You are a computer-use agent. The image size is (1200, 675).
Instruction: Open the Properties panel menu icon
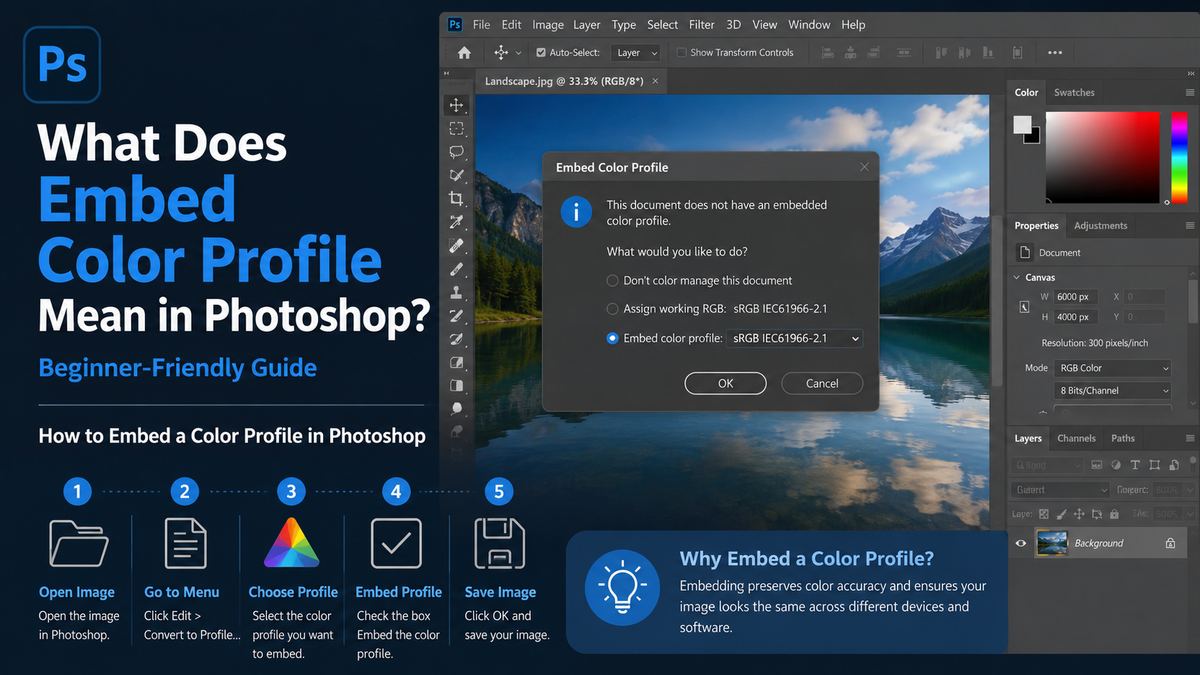click(x=1190, y=226)
